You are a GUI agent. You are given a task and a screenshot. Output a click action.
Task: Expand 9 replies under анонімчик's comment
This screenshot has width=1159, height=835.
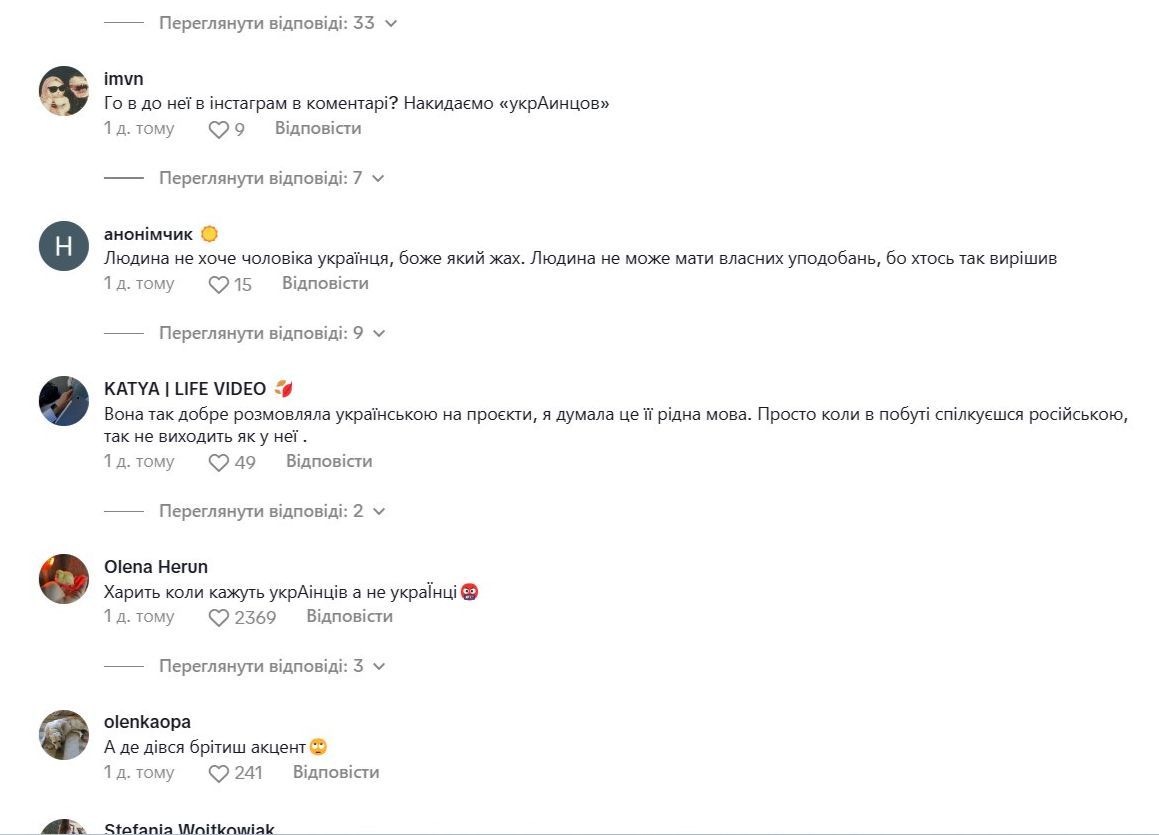click(272, 333)
